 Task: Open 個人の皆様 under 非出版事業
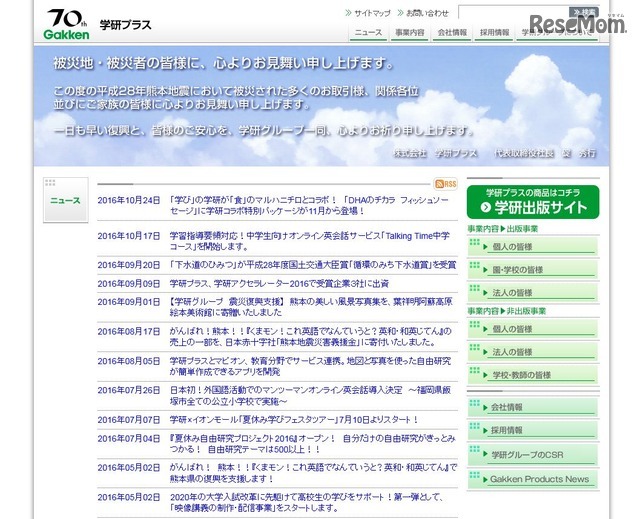pos(532,329)
